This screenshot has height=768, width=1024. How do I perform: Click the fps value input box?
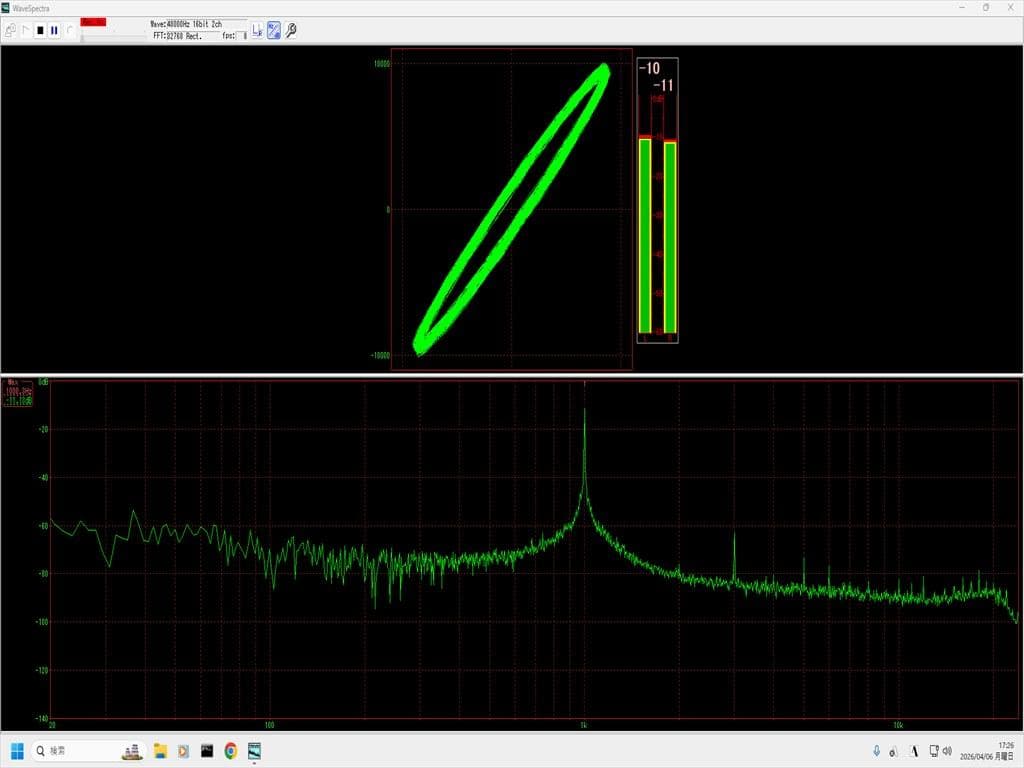point(242,36)
